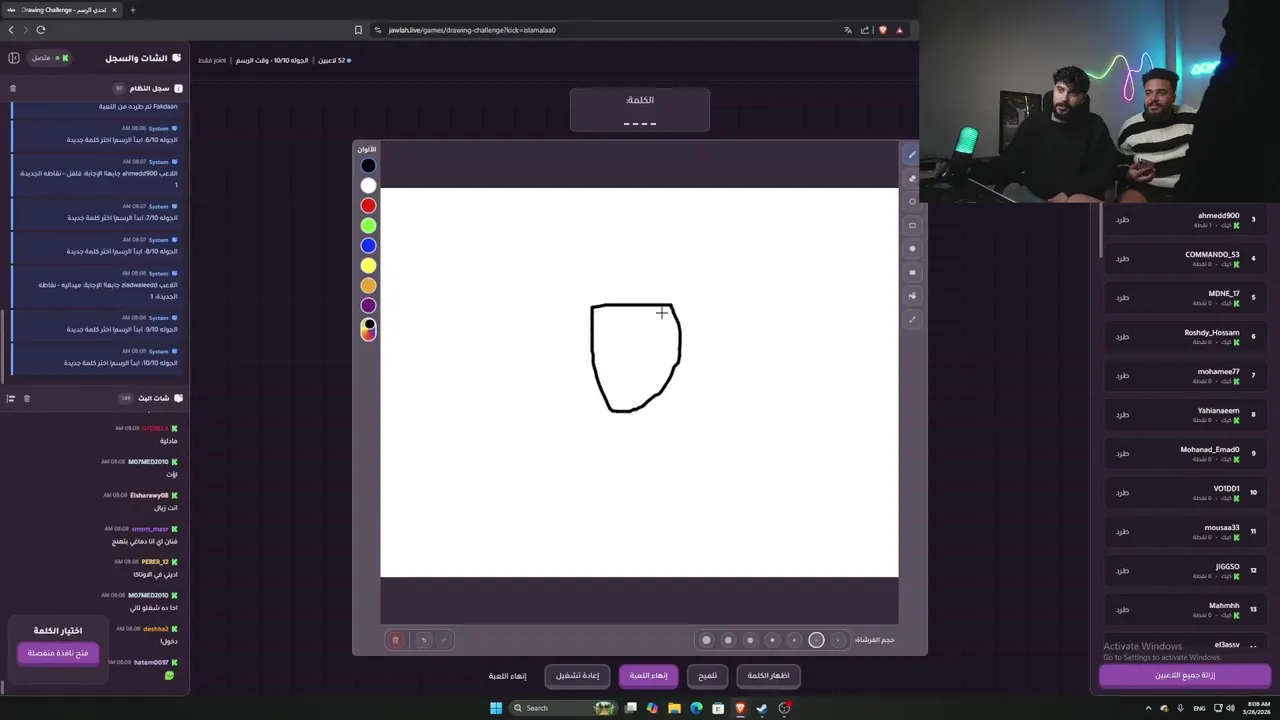This screenshot has height=720, width=1280.
Task: Choose the currently highlighted second brush size
Action: coord(816,640)
